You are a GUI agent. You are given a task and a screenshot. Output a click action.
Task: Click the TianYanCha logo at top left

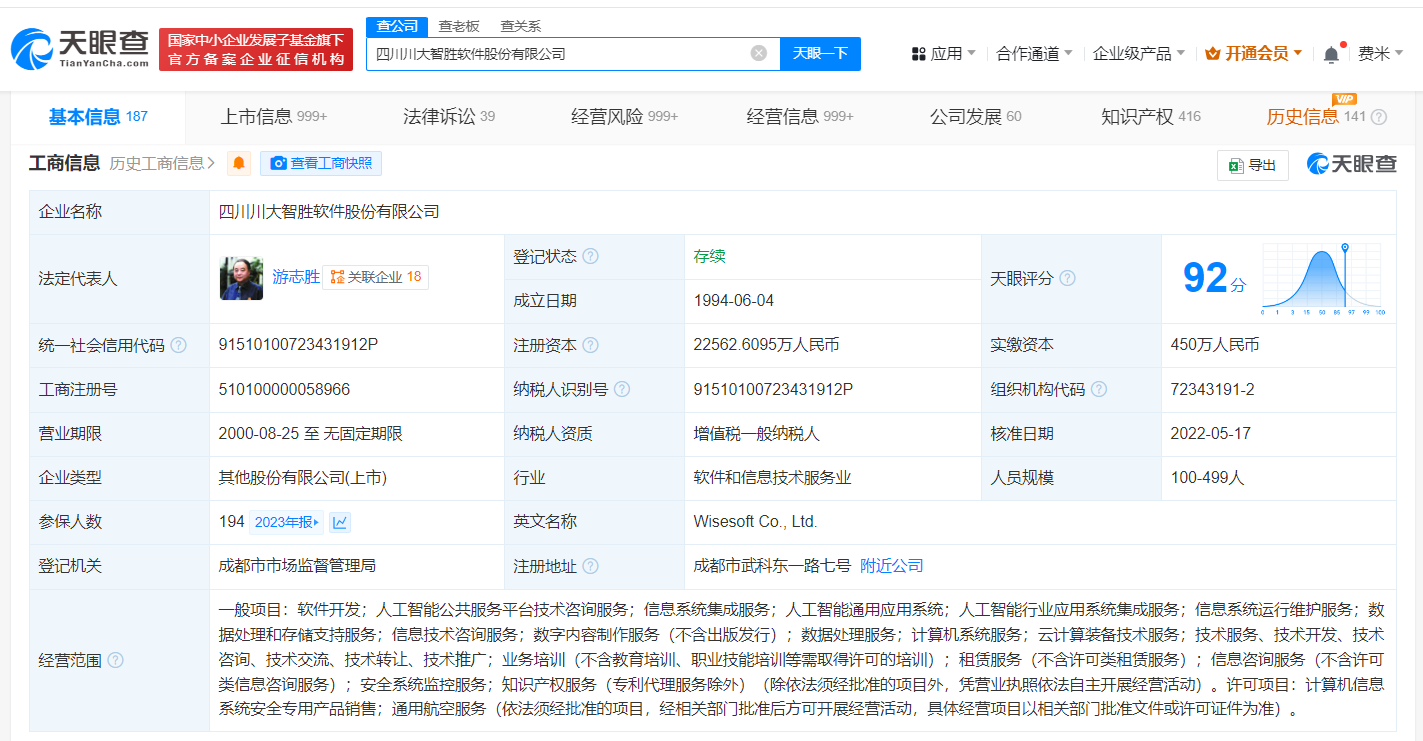[x=79, y=48]
